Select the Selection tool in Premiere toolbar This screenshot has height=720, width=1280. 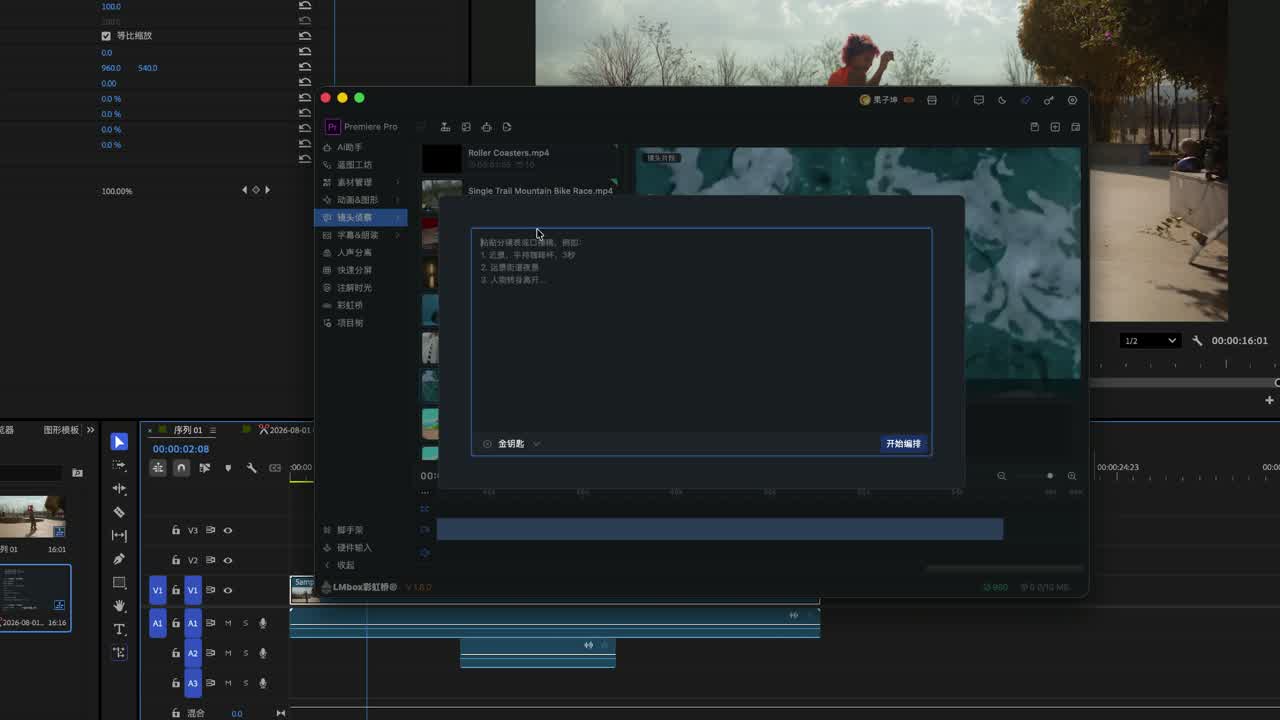[x=119, y=442]
